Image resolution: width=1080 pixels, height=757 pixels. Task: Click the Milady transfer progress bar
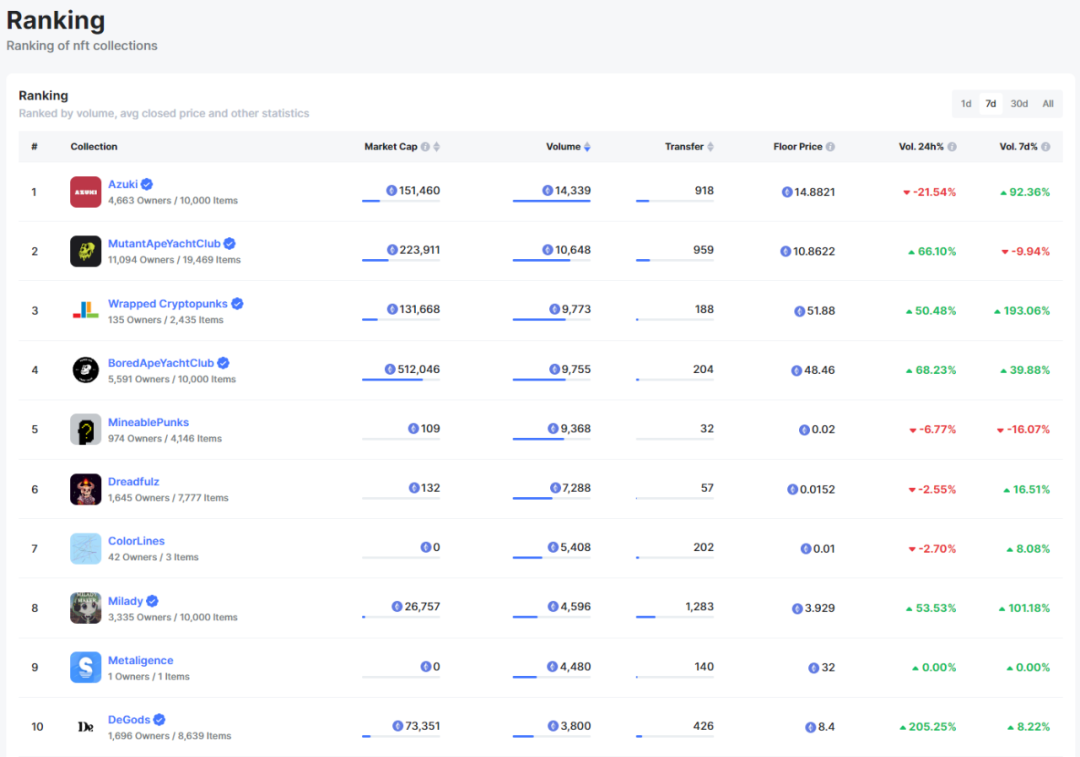coord(674,617)
